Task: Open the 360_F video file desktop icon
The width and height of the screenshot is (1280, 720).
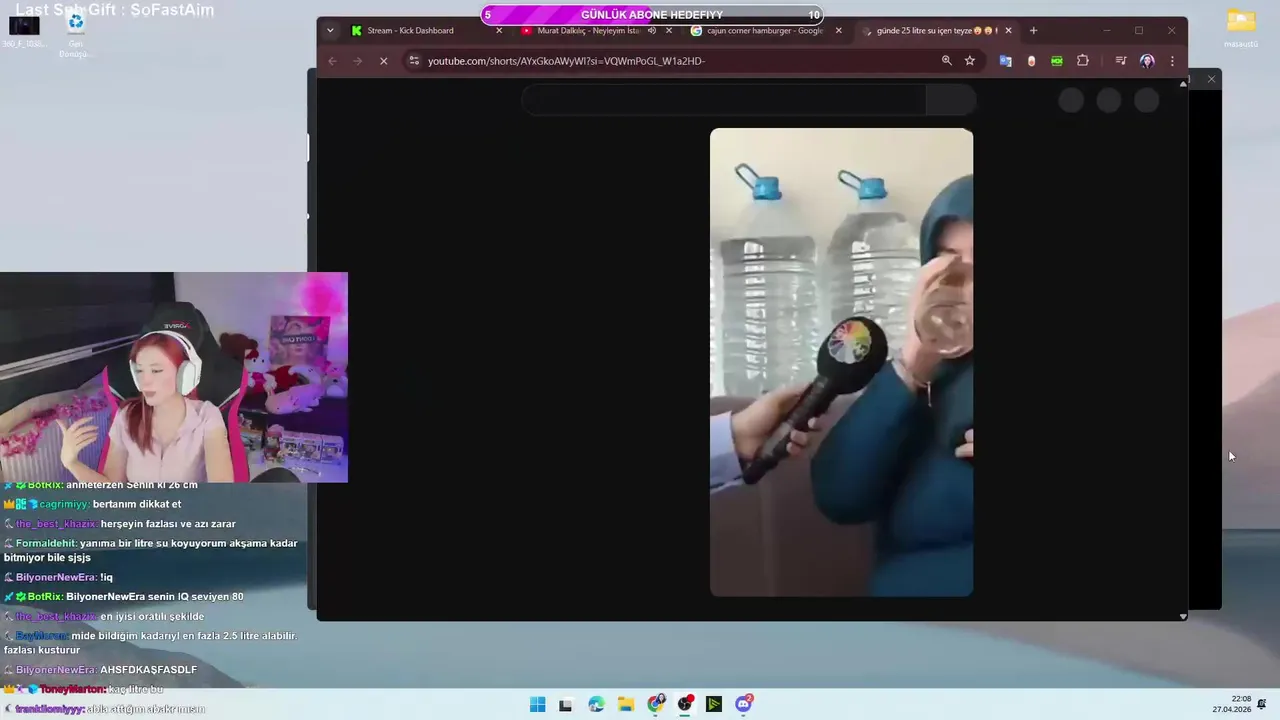Action: [x=24, y=30]
